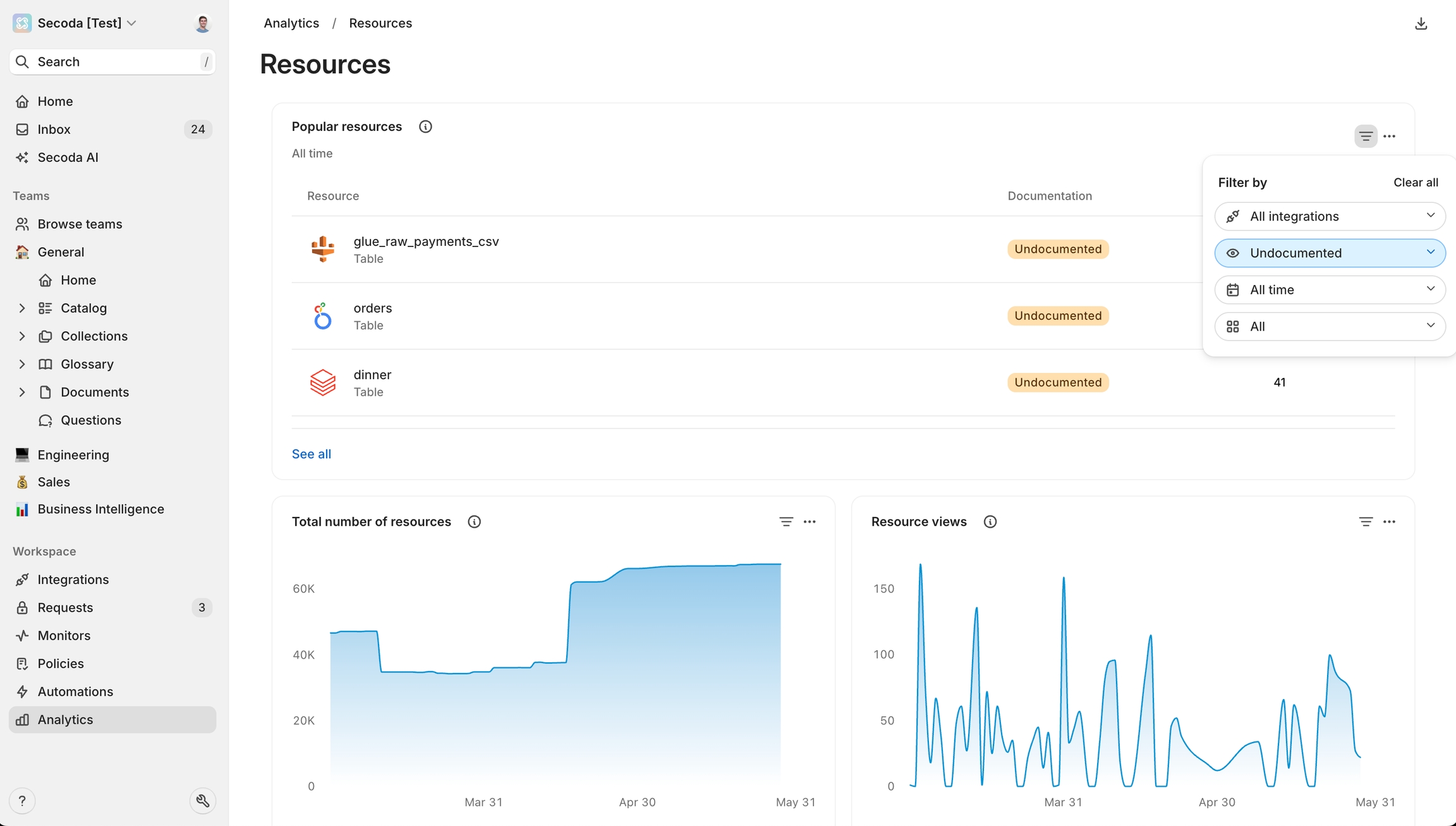Open Resource views more options icon

point(1389,522)
